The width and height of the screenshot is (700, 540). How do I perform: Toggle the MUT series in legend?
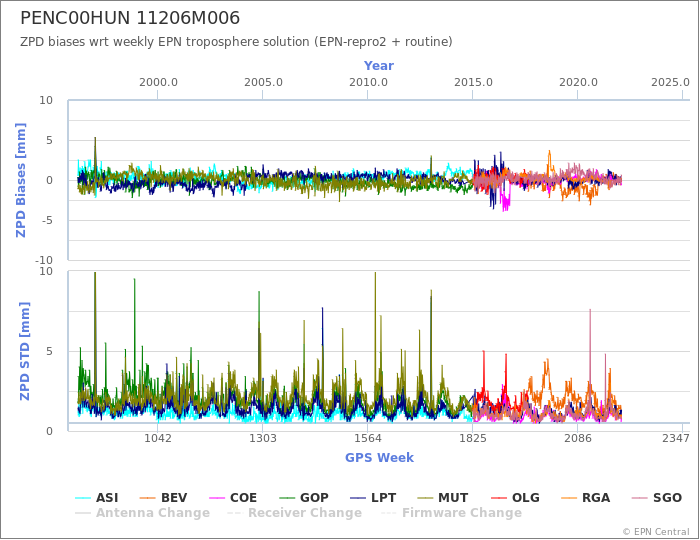click(442, 498)
